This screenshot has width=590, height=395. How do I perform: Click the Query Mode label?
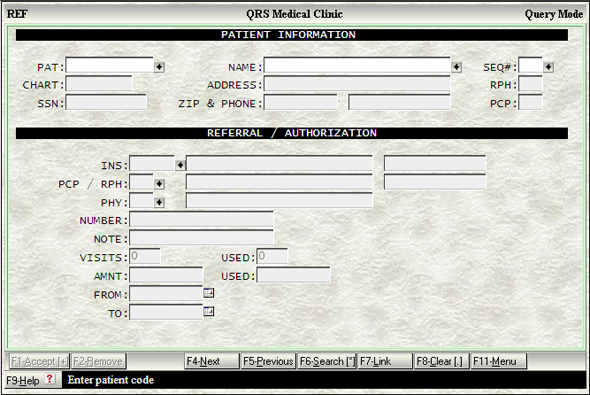[x=554, y=14]
